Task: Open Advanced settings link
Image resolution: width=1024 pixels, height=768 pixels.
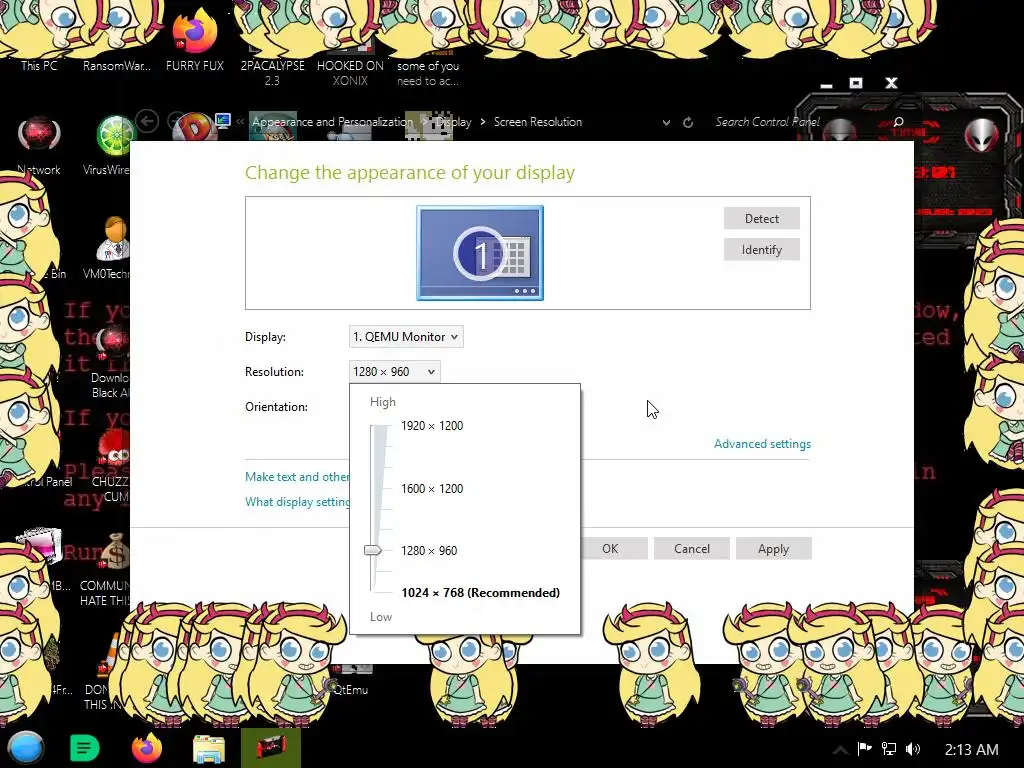Action: click(762, 443)
